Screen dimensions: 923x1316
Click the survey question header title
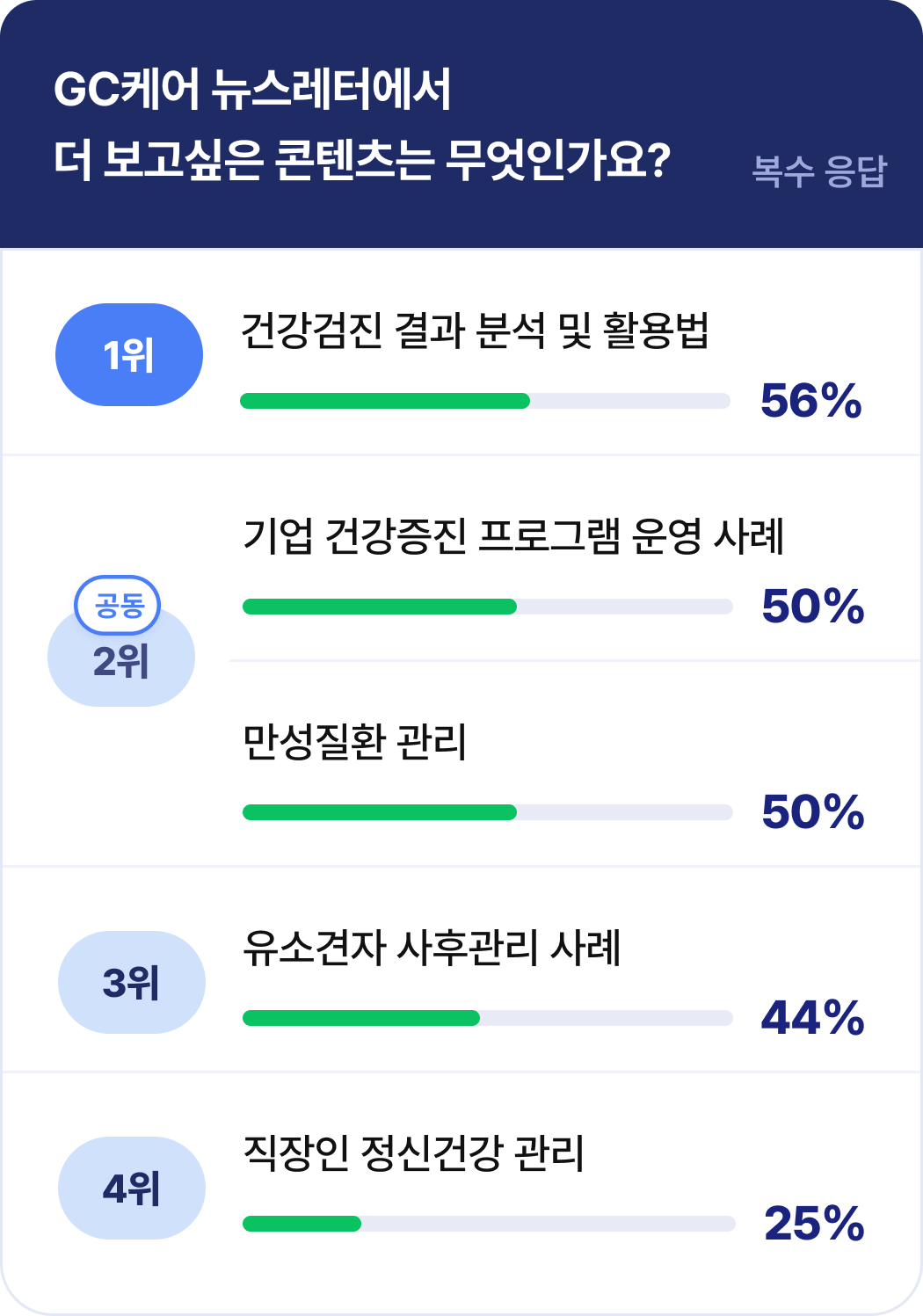(362, 124)
